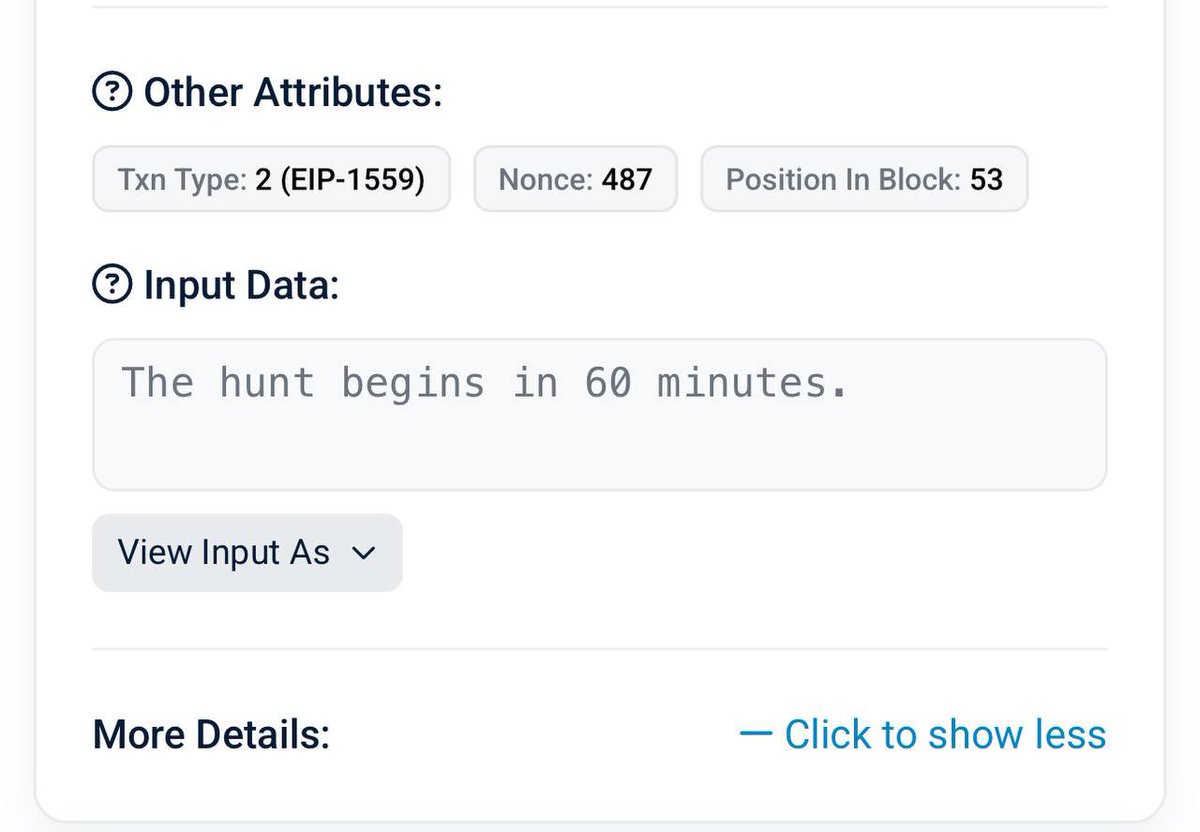Focus the Input Data text box
The width and height of the screenshot is (1200, 832).
(599, 414)
